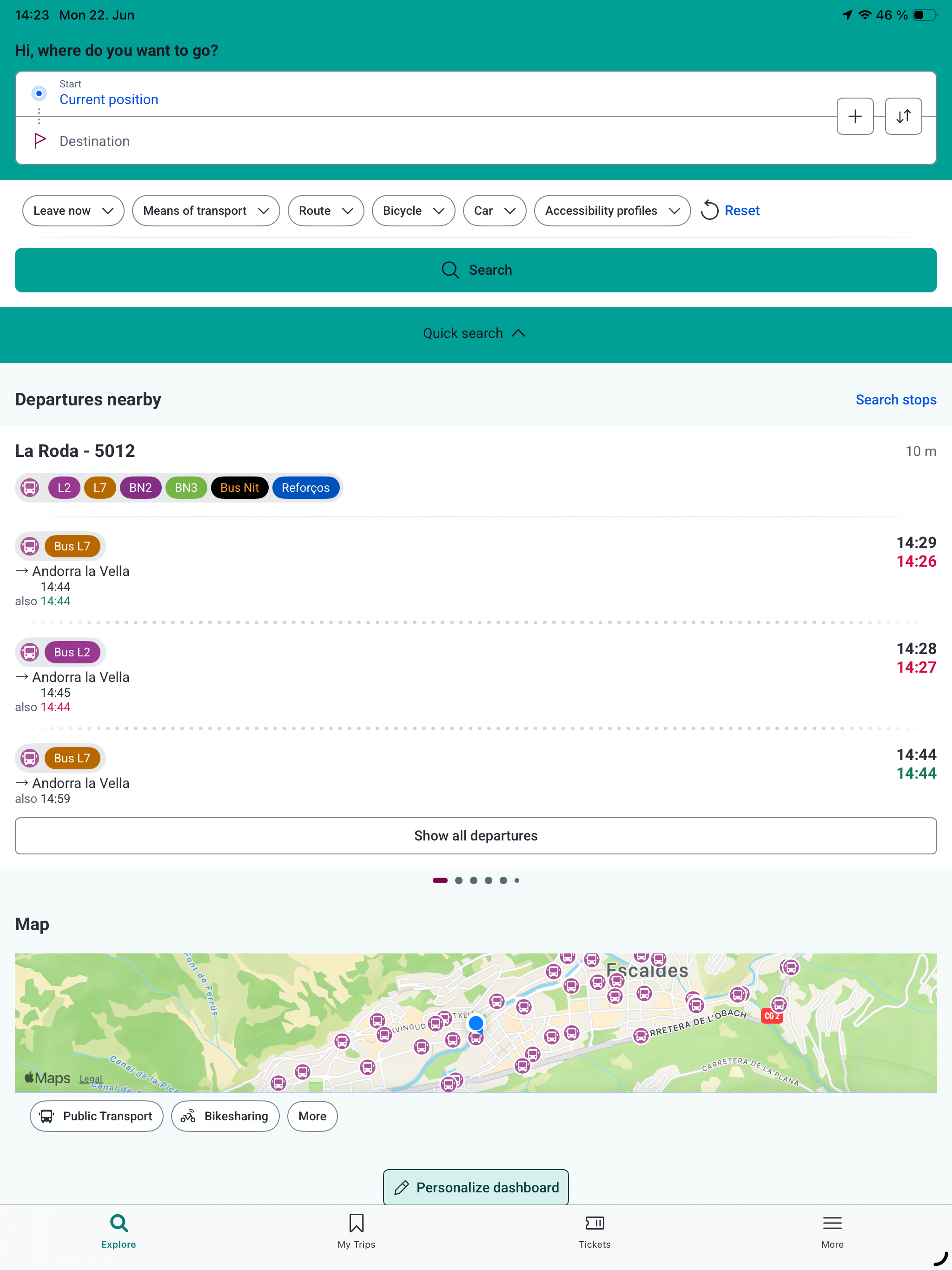Tap the 10 m distance label

click(x=920, y=451)
